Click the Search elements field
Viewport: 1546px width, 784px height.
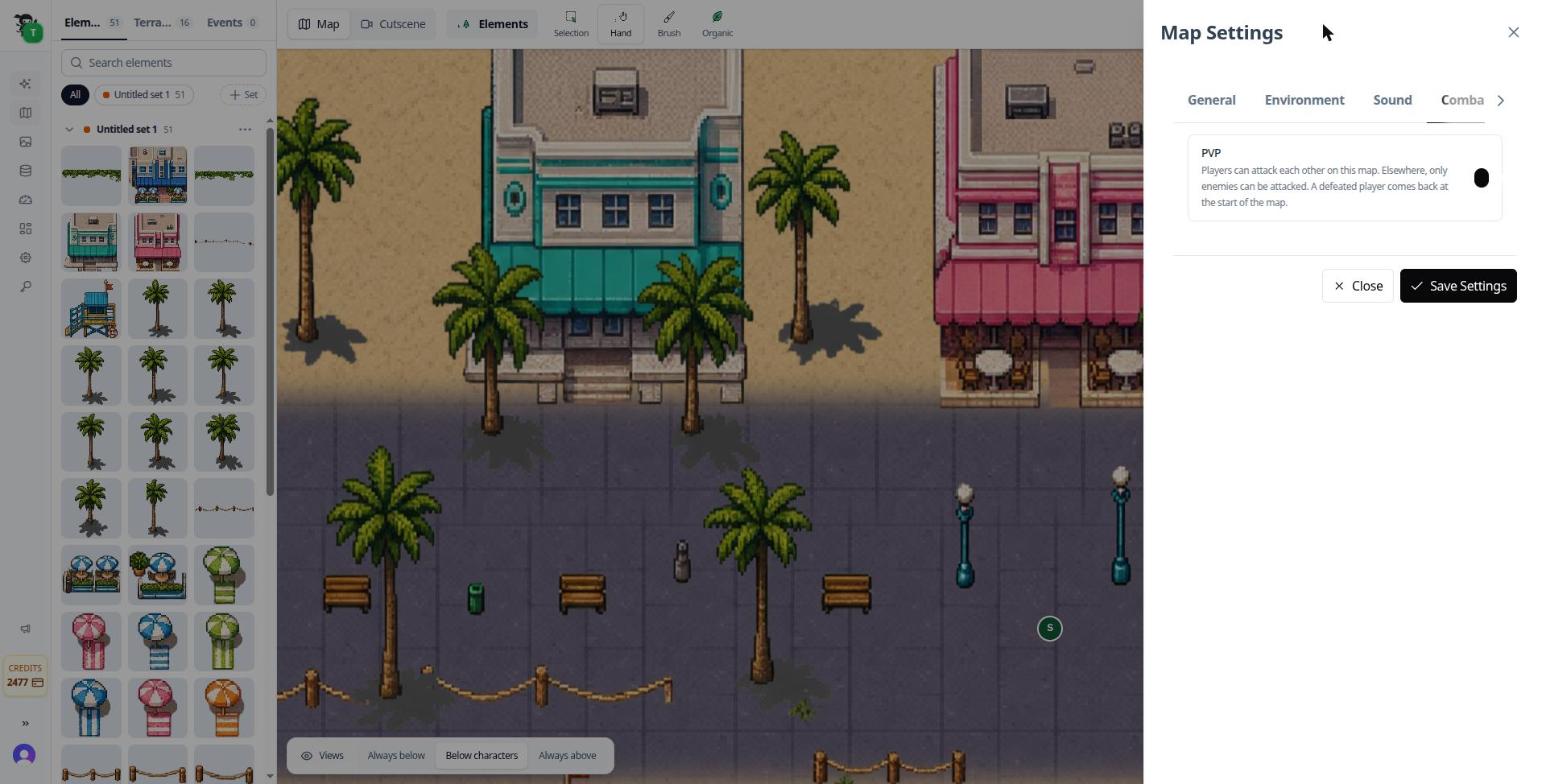tap(164, 62)
